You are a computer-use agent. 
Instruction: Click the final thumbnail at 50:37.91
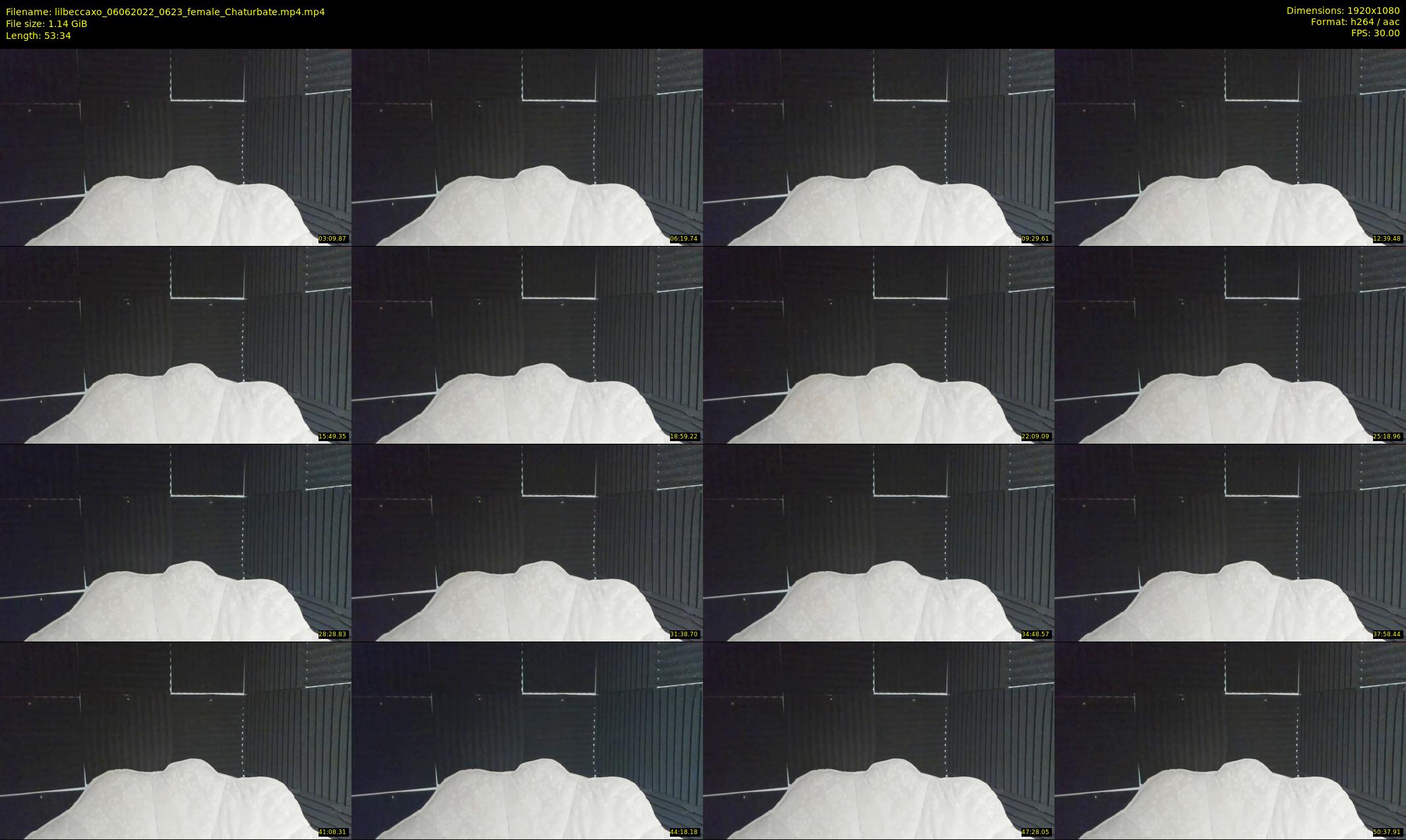1231,740
